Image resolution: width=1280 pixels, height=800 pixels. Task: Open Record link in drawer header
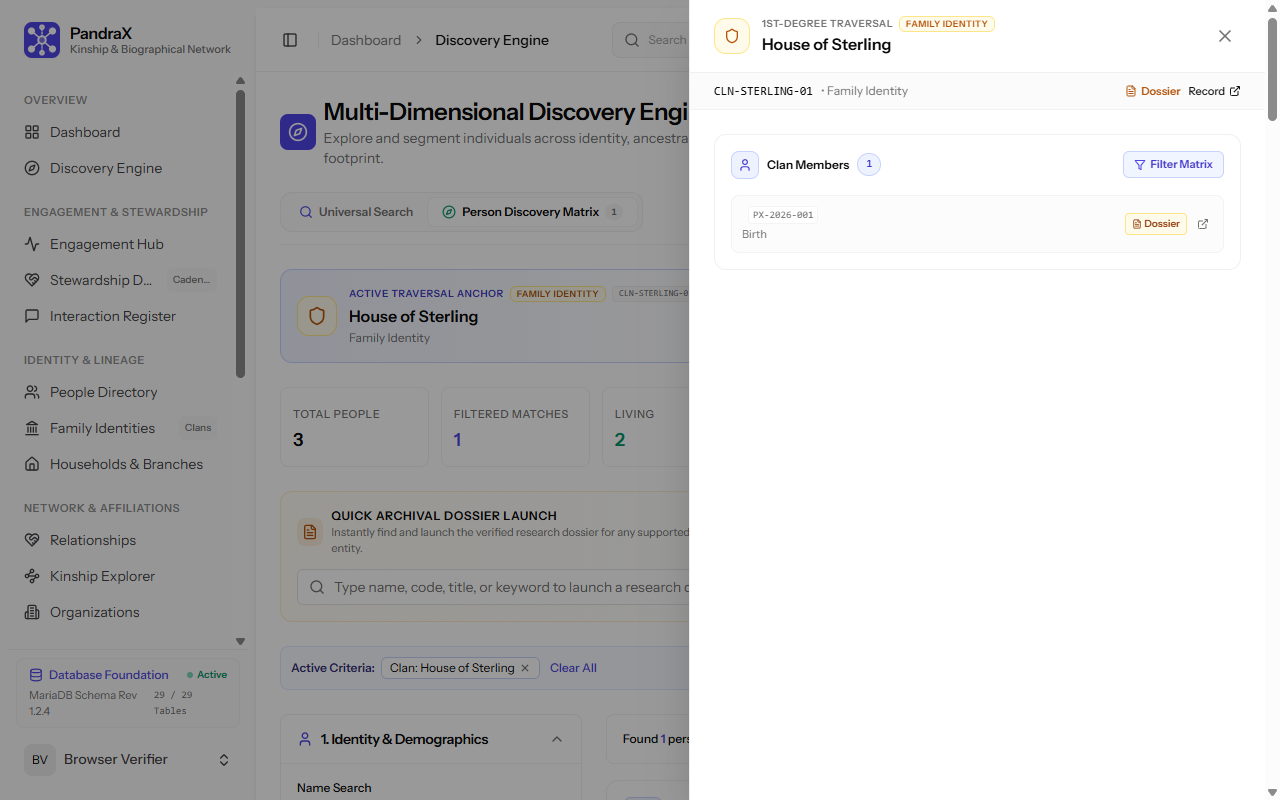pos(1214,91)
